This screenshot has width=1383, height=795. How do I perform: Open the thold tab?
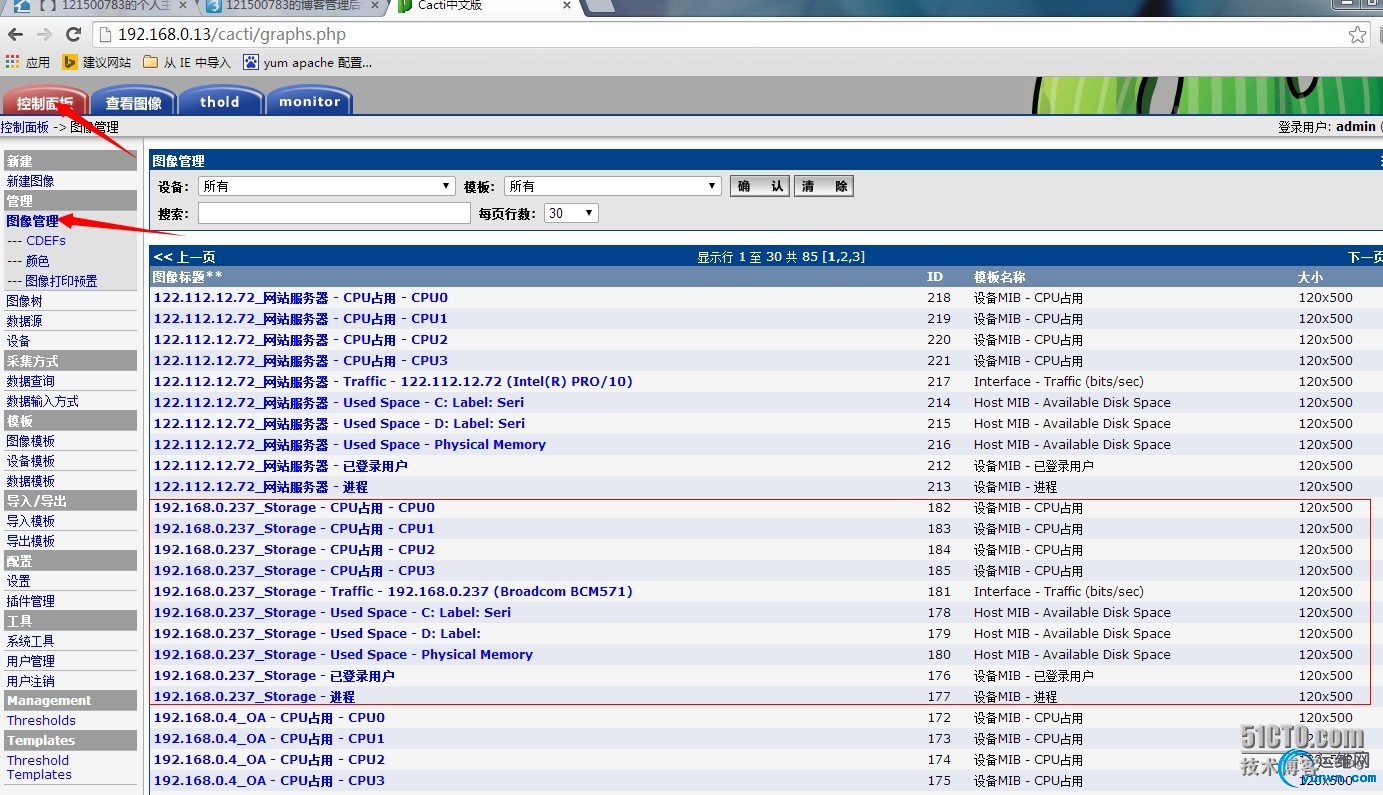pyautogui.click(x=220, y=102)
